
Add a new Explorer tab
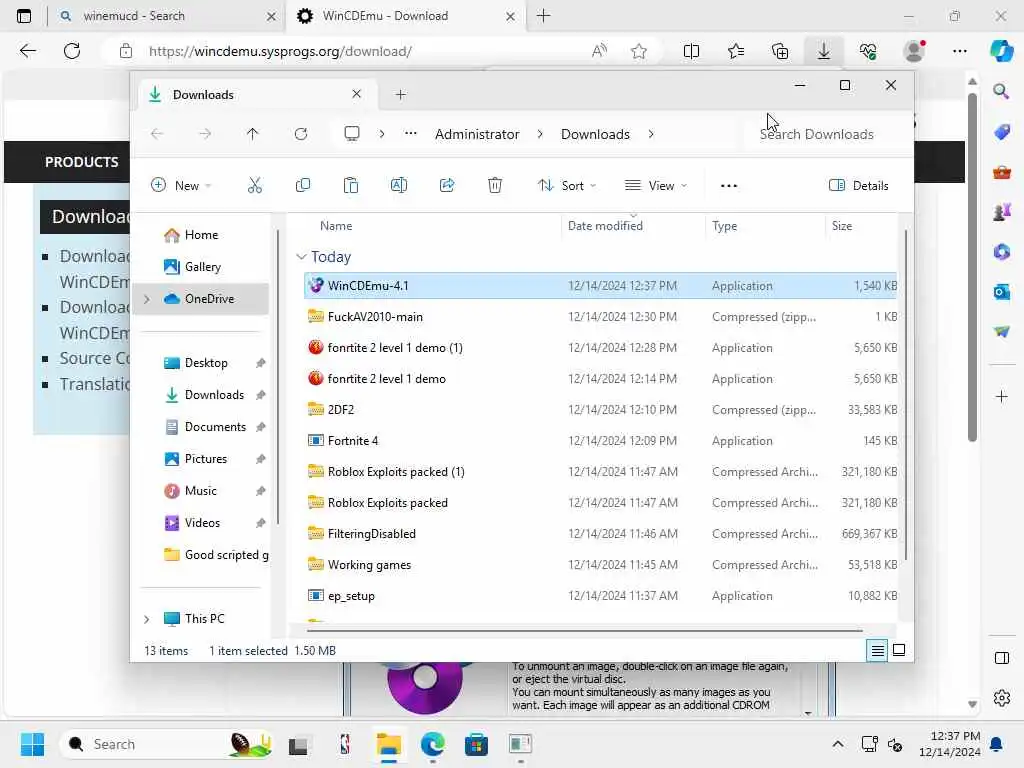click(400, 95)
